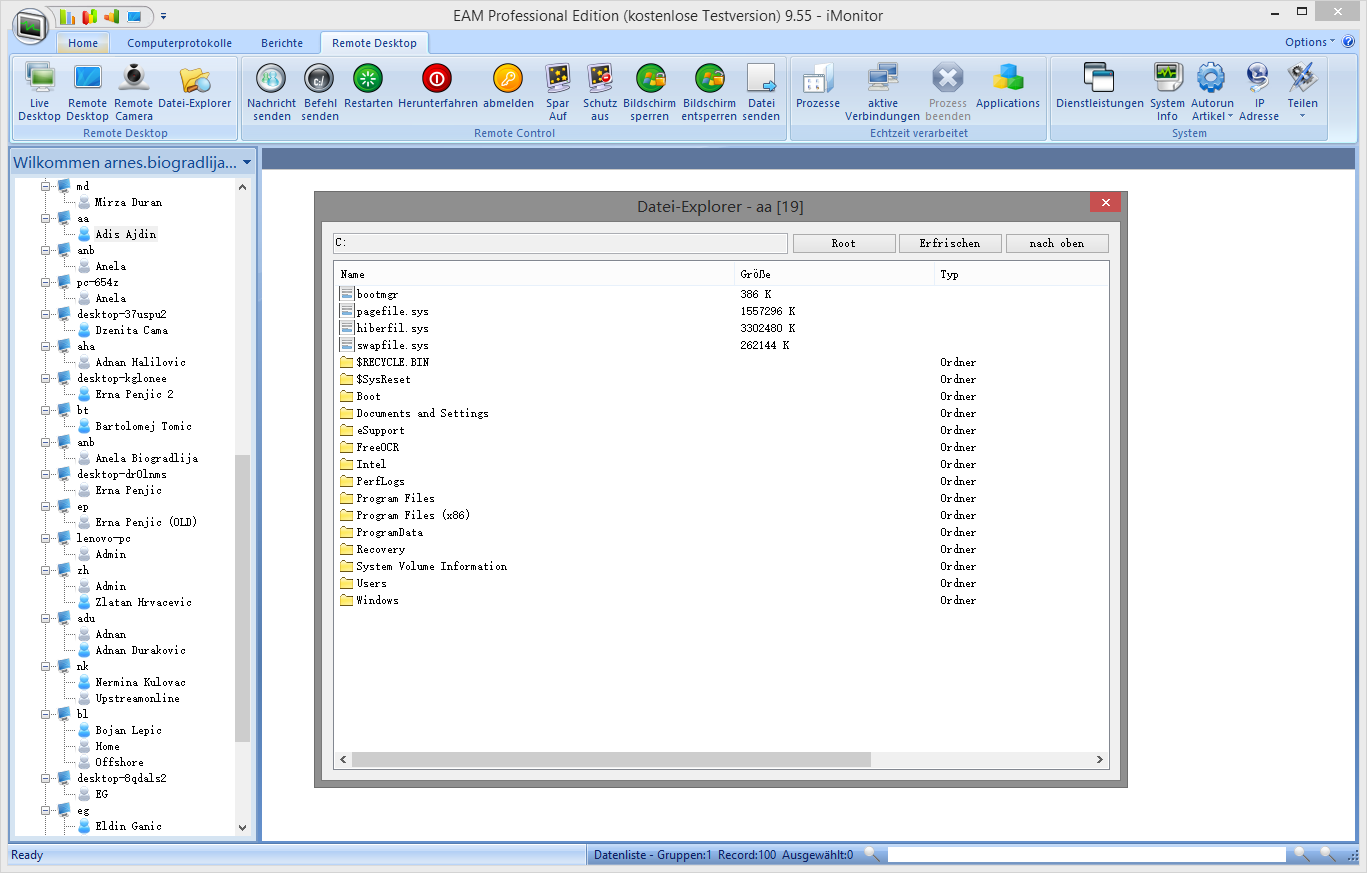Open the Options dropdown menu
Screen dimensions: 1367x873
click(1310, 42)
